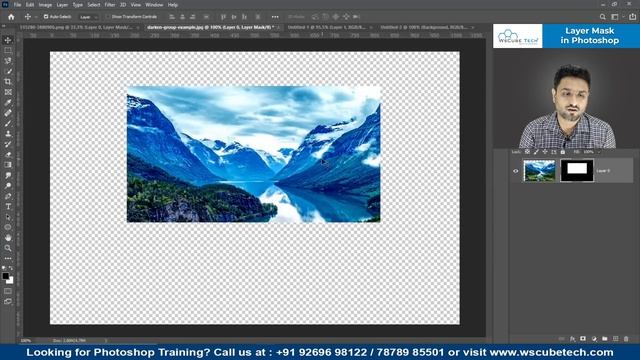Click the Share image icon
Viewport: 640px width, 360px height.
click(x=632, y=17)
